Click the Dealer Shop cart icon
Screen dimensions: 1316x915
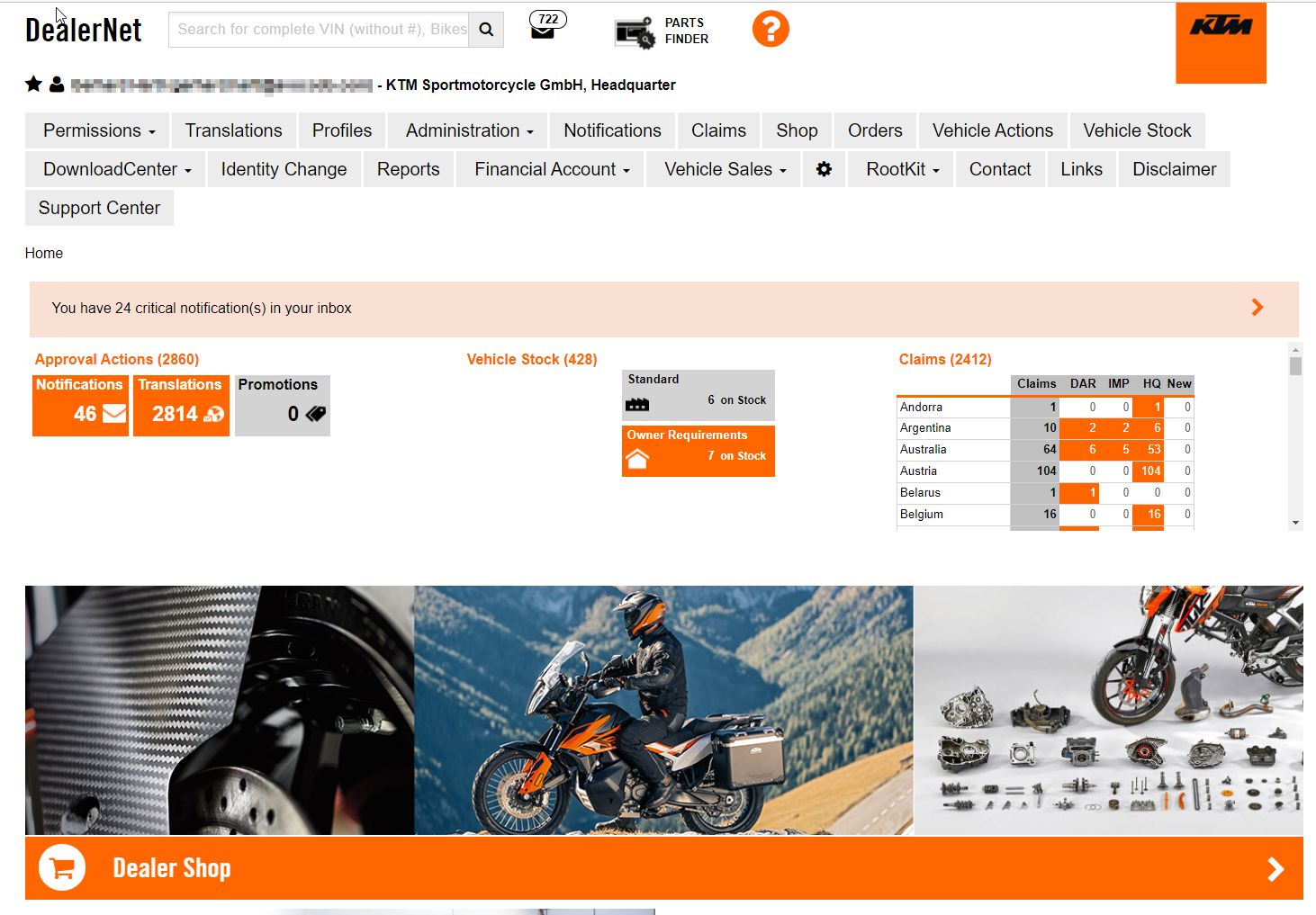[62, 868]
